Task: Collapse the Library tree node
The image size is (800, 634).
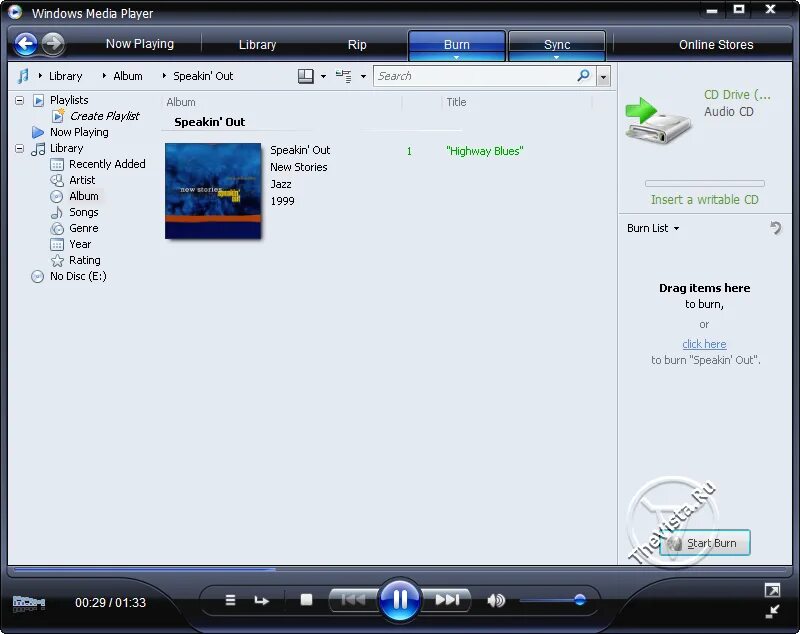Action: click(19, 148)
